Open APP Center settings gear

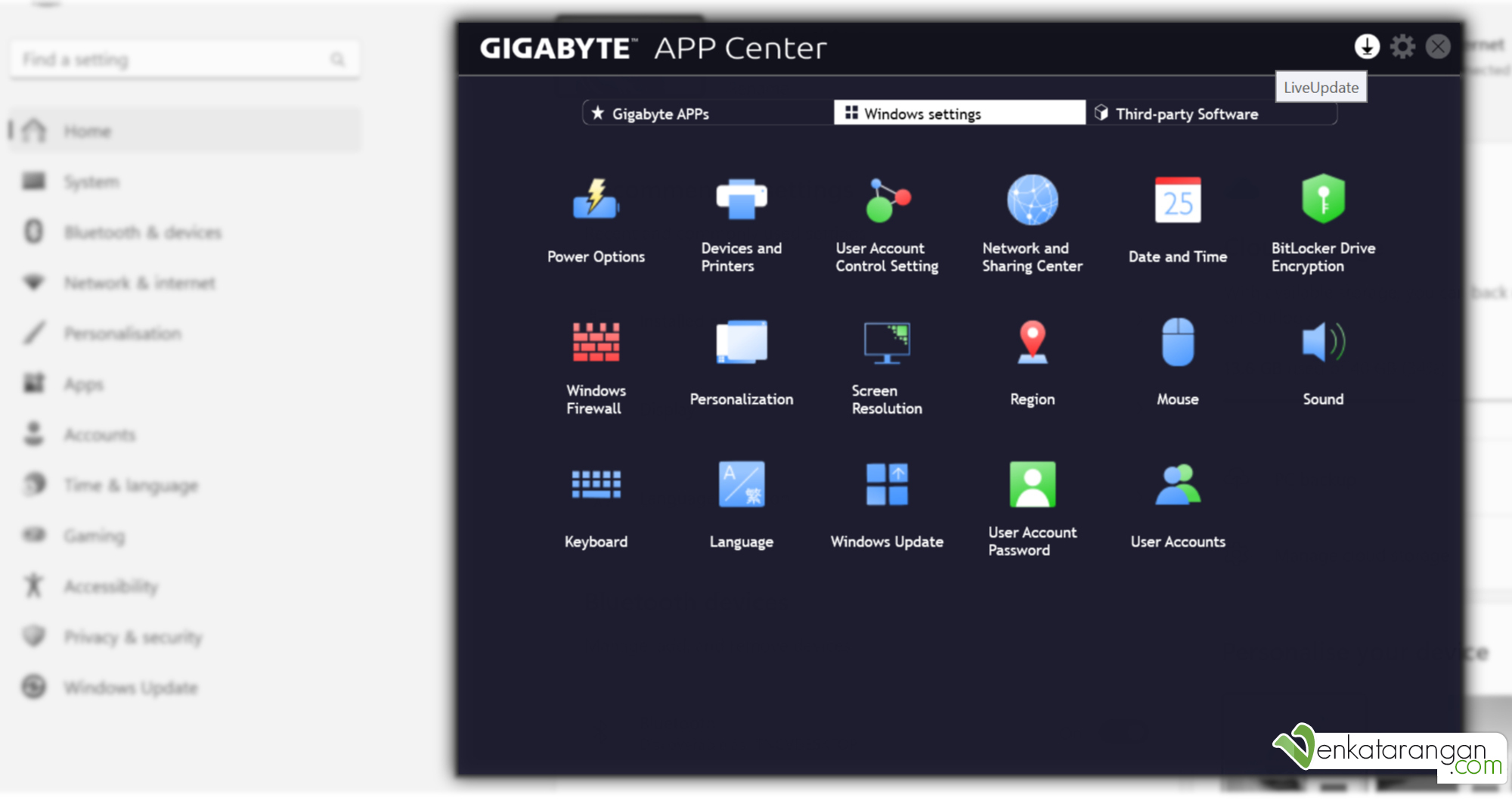pyautogui.click(x=1402, y=46)
